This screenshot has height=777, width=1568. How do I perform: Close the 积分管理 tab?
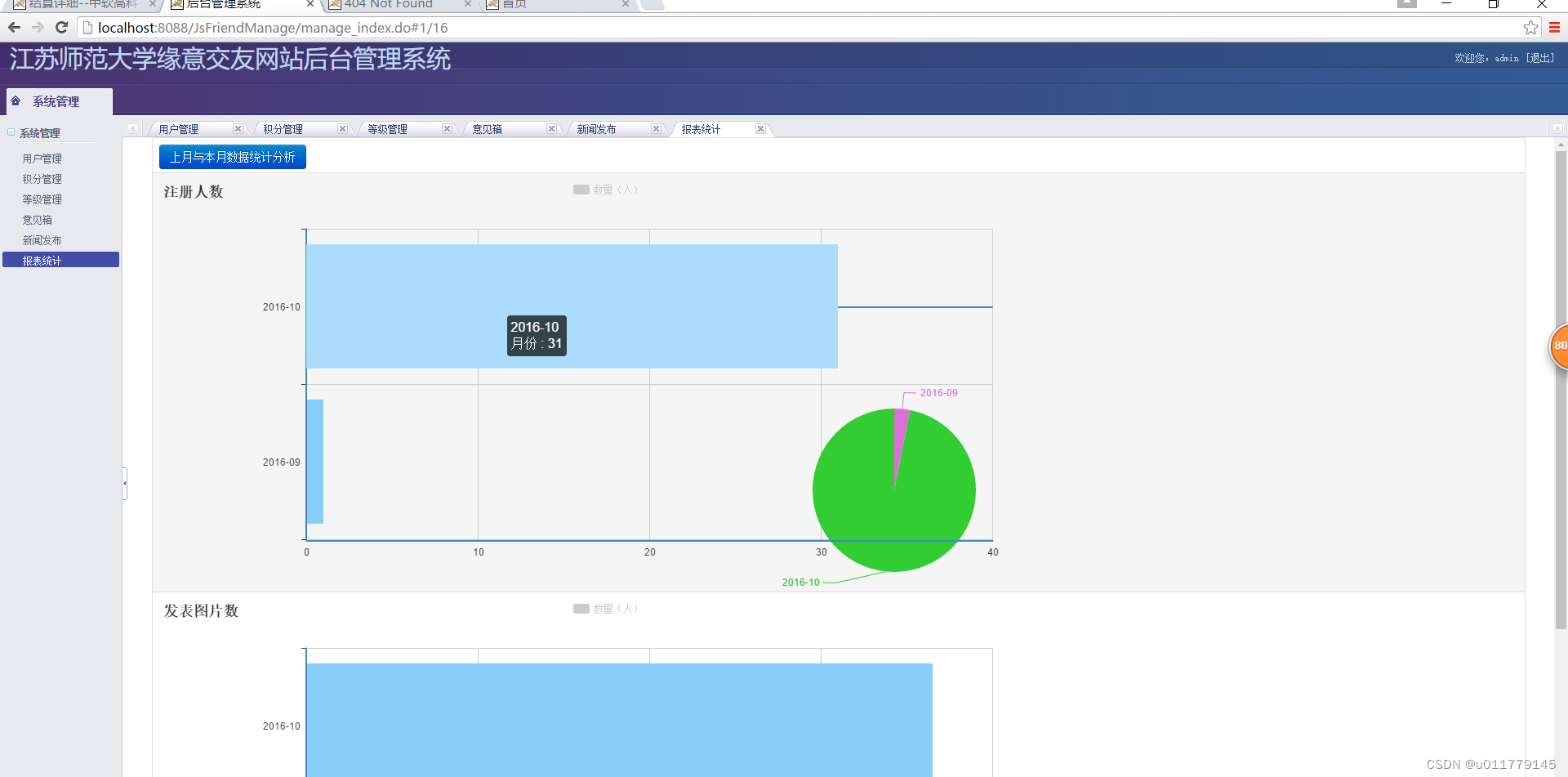point(342,129)
